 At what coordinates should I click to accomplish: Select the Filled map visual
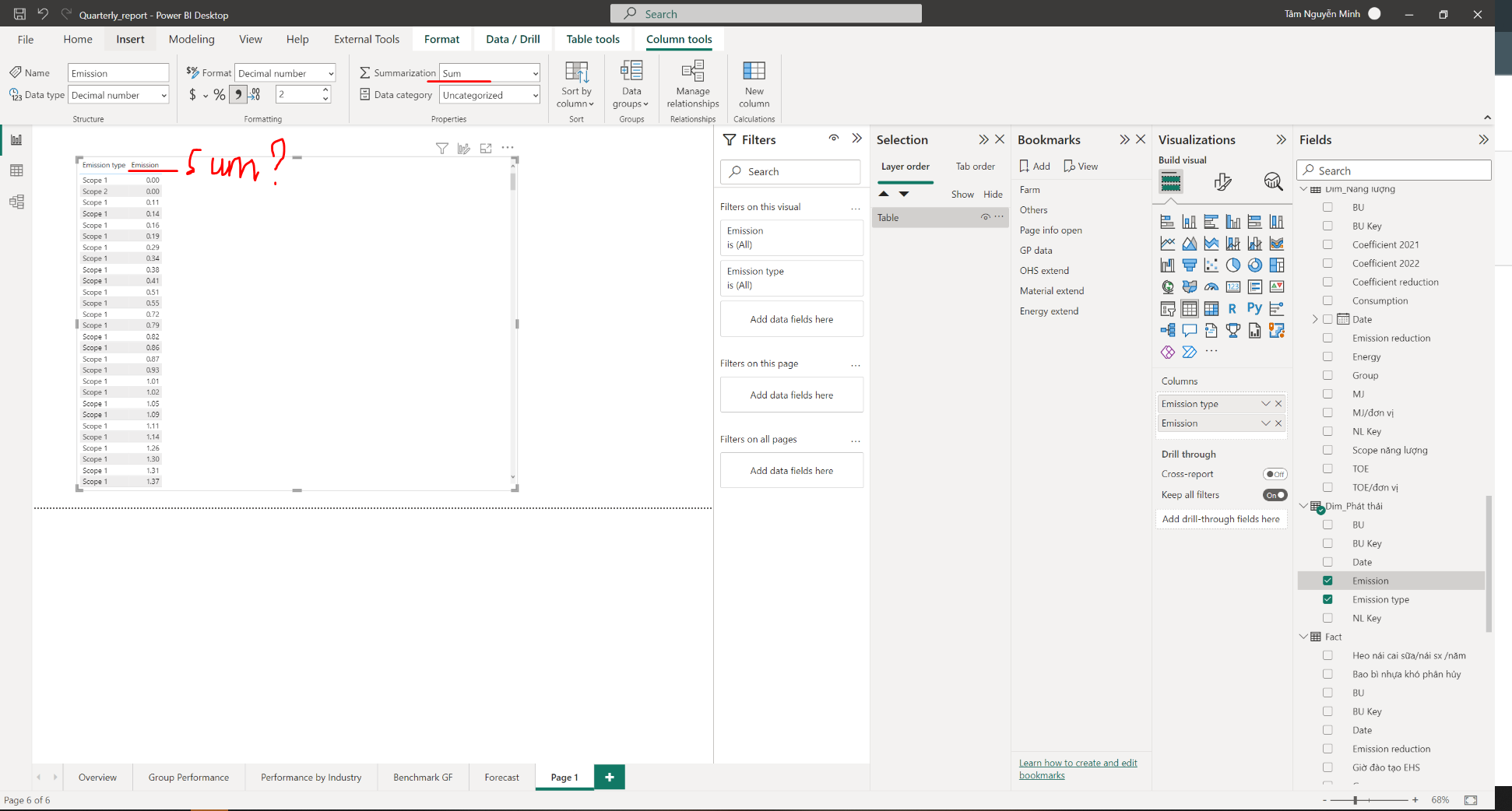1189,287
